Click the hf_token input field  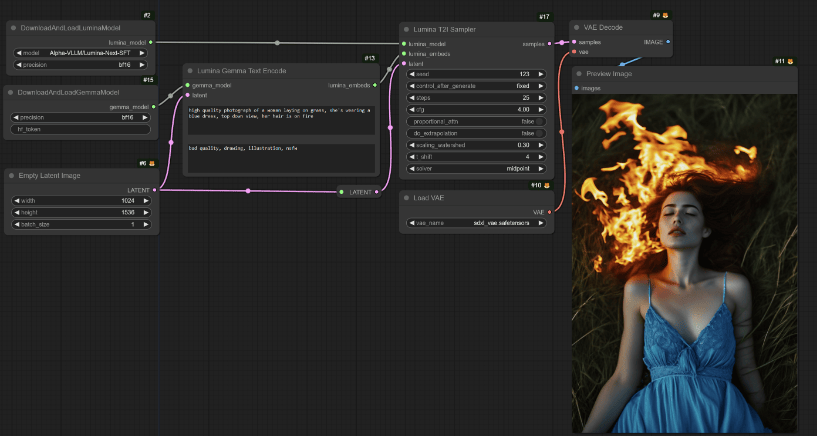point(80,129)
